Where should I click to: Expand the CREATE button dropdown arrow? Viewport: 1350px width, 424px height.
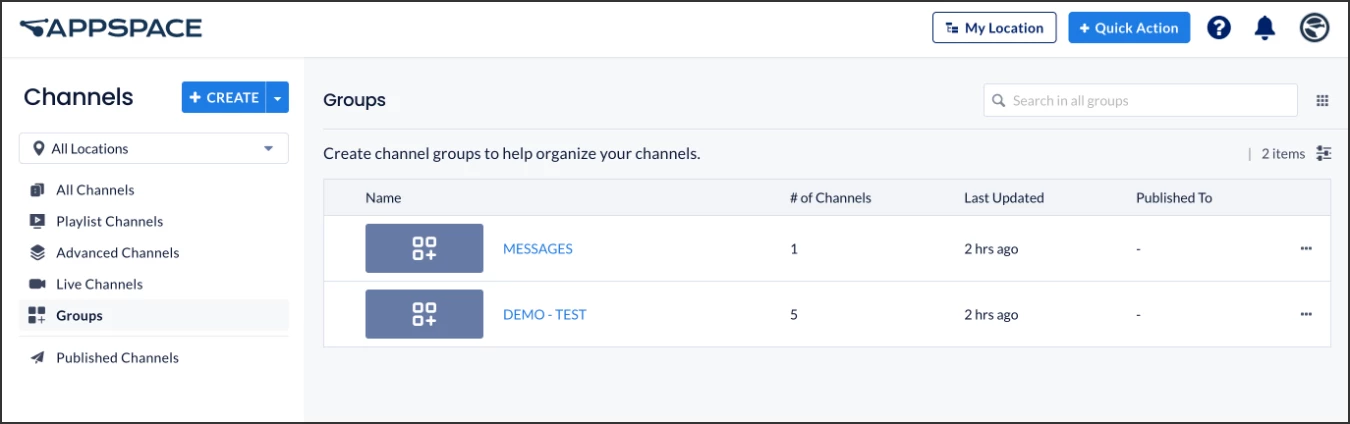click(278, 98)
